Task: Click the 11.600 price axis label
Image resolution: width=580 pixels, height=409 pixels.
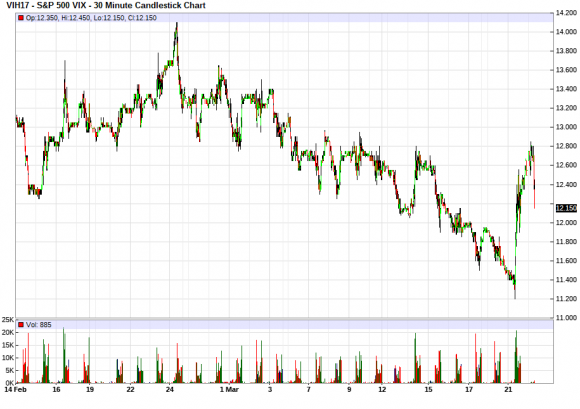Action: [566, 261]
